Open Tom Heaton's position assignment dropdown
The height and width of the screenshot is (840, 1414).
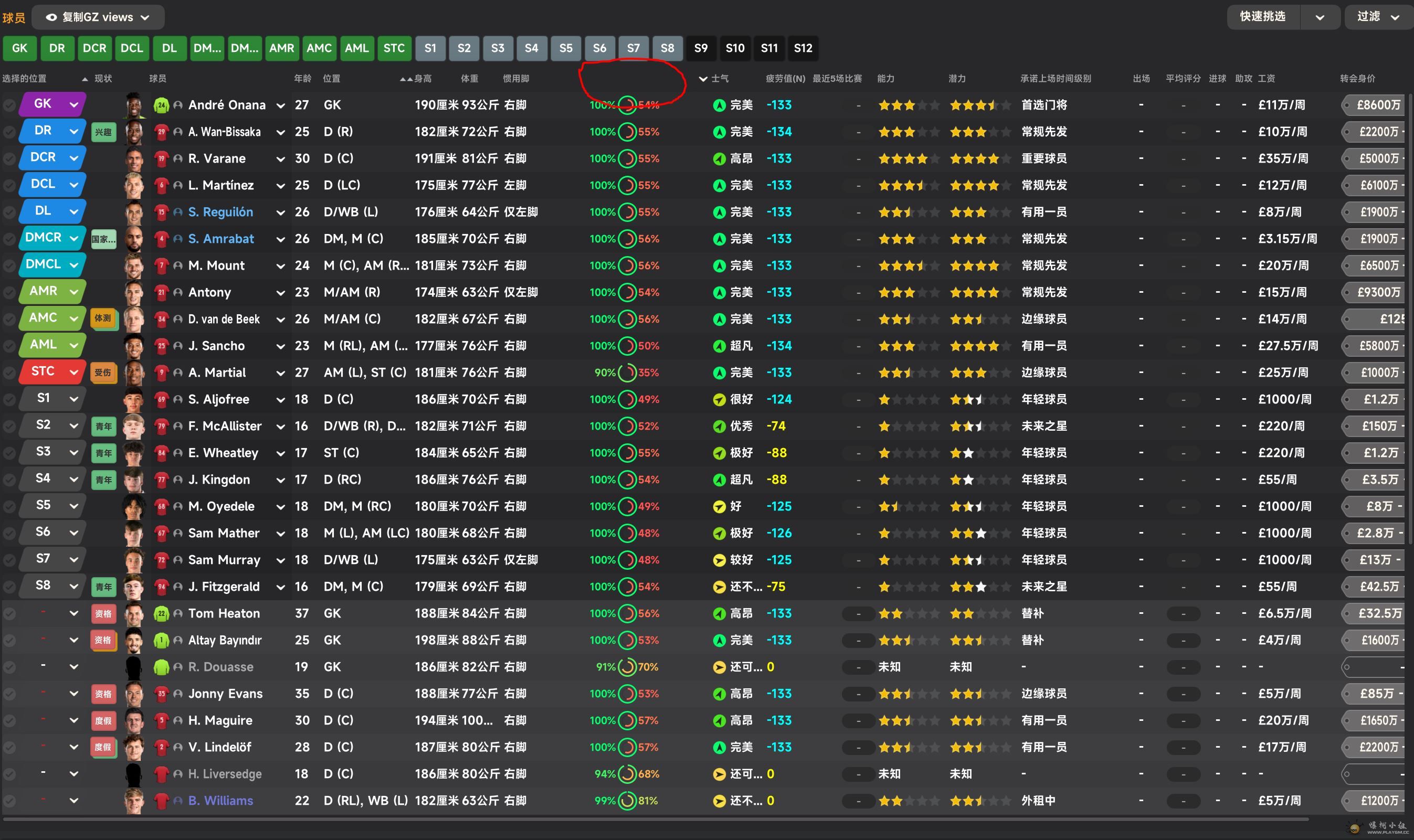pyautogui.click(x=73, y=613)
